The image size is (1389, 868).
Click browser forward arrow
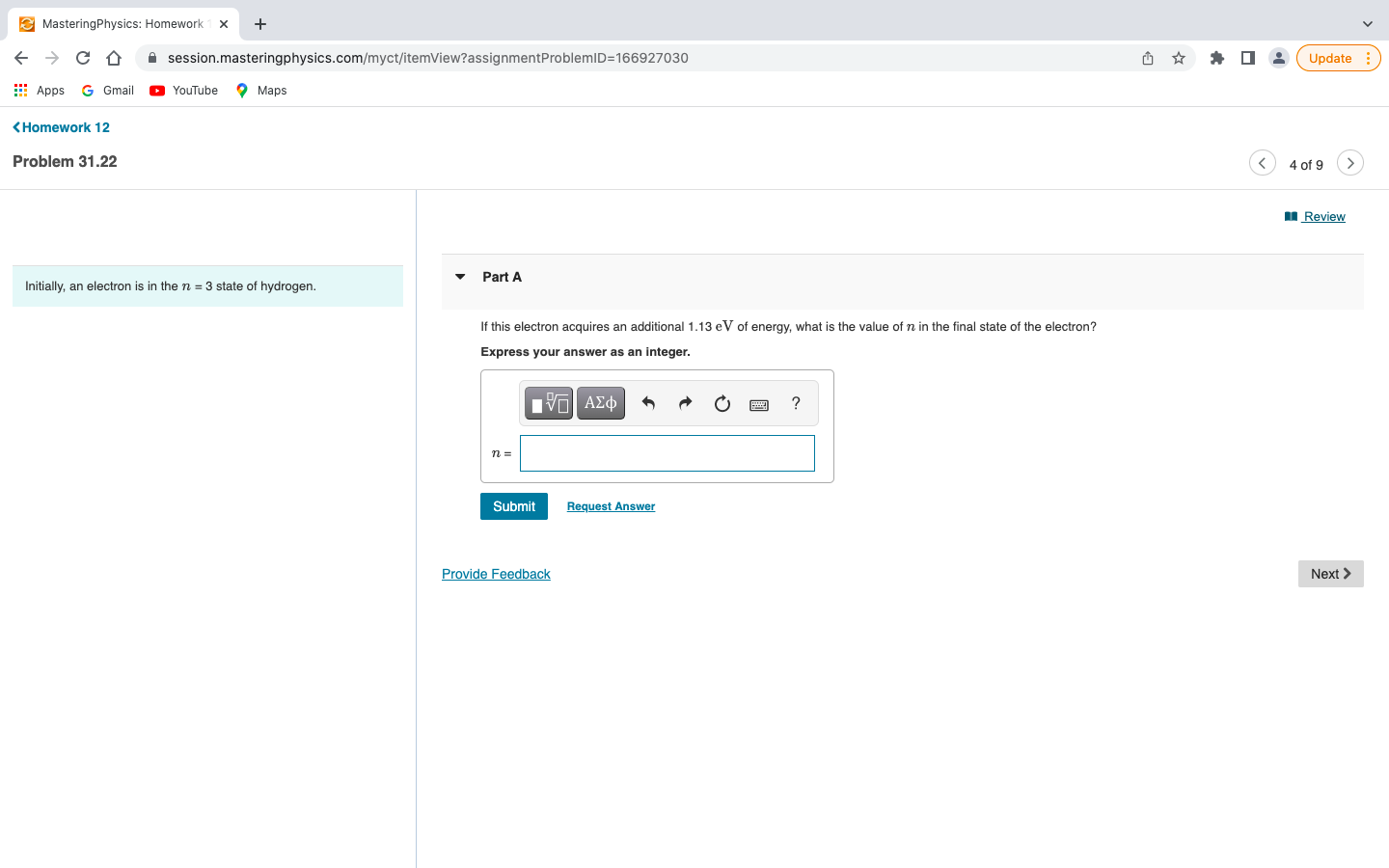tap(52, 58)
